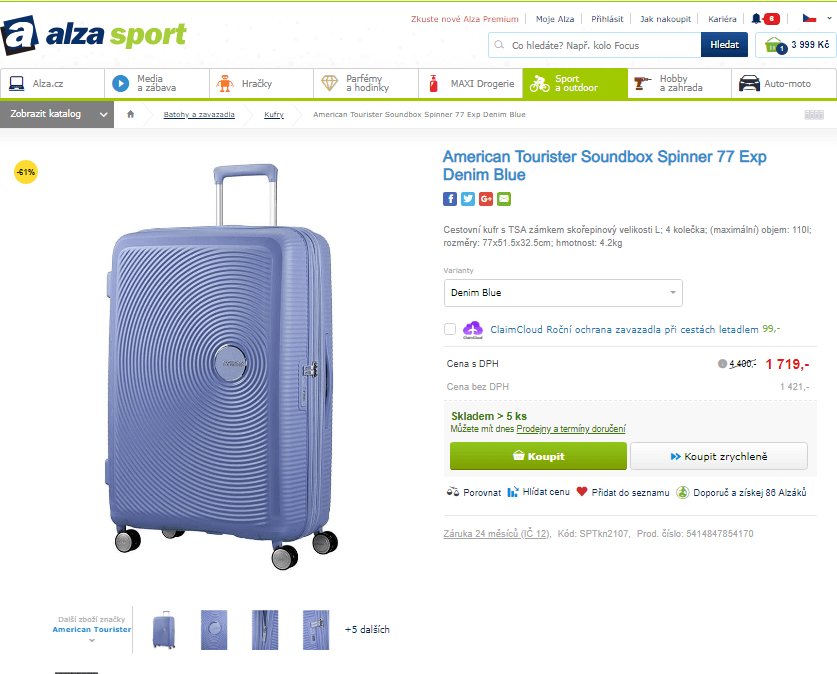
Task: Enable the ClaimCloud travel protection checkbox
Action: 449,329
